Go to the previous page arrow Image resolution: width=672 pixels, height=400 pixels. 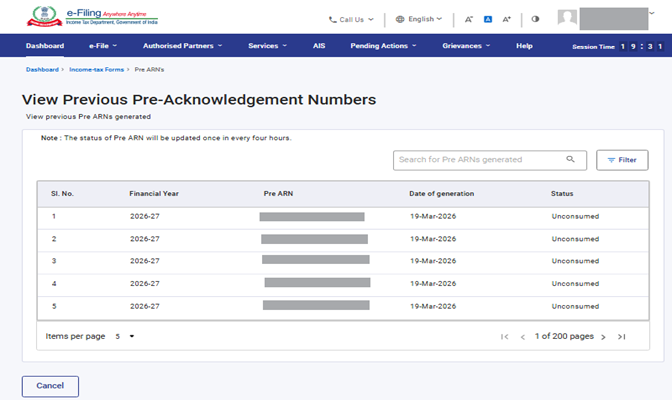(x=522, y=337)
